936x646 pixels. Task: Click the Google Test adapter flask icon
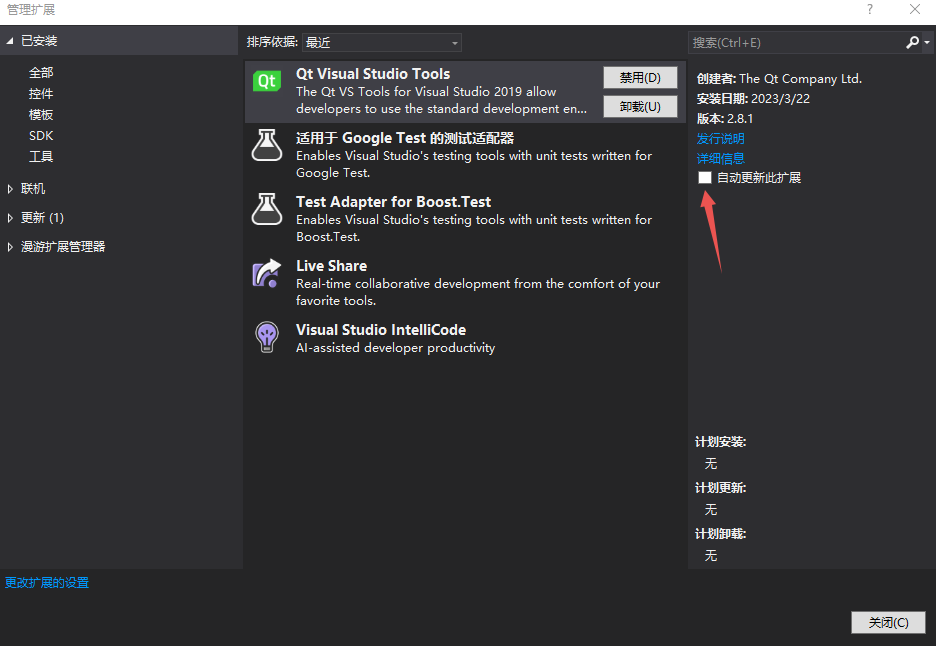tap(266, 144)
